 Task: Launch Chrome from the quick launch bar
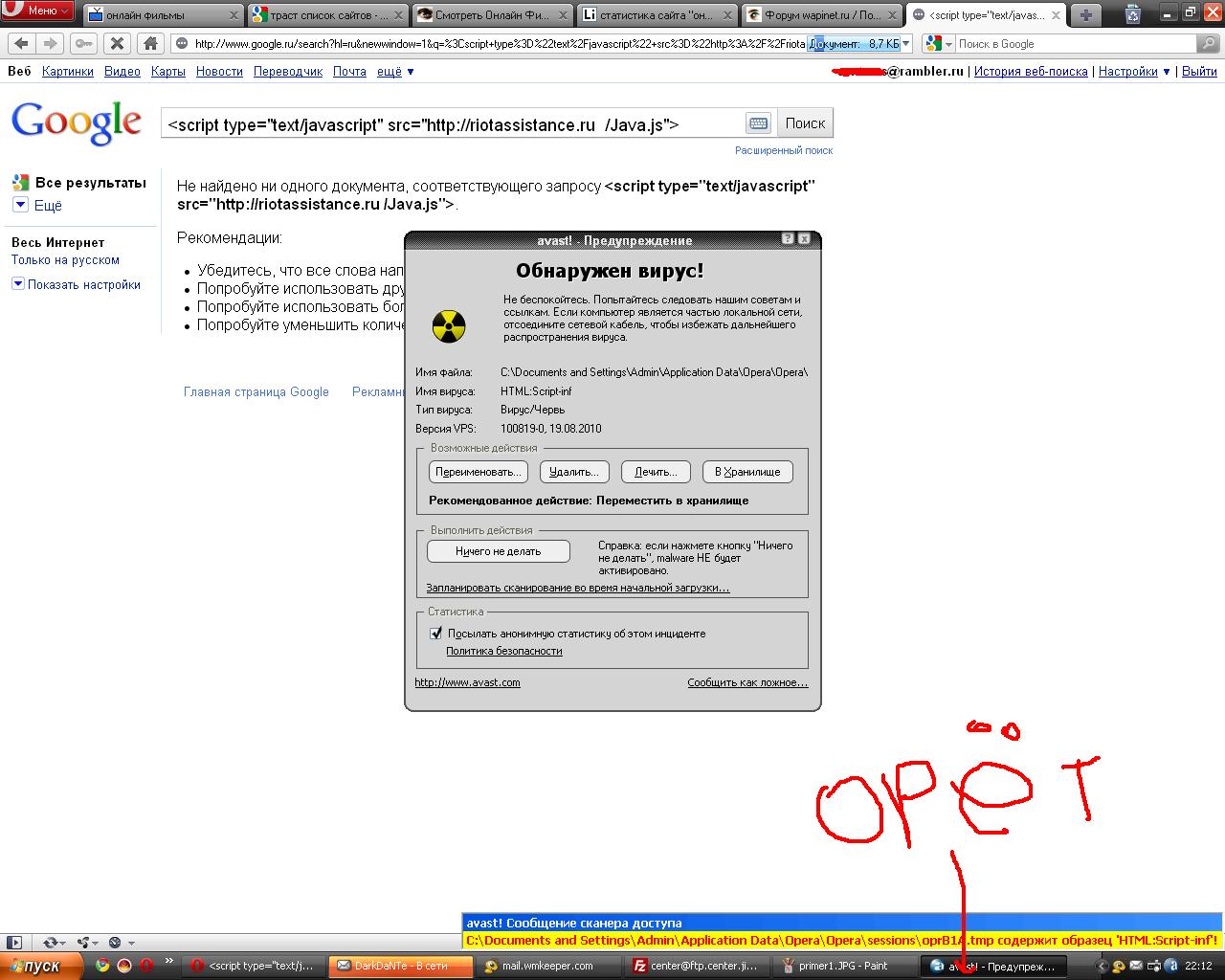(x=102, y=966)
